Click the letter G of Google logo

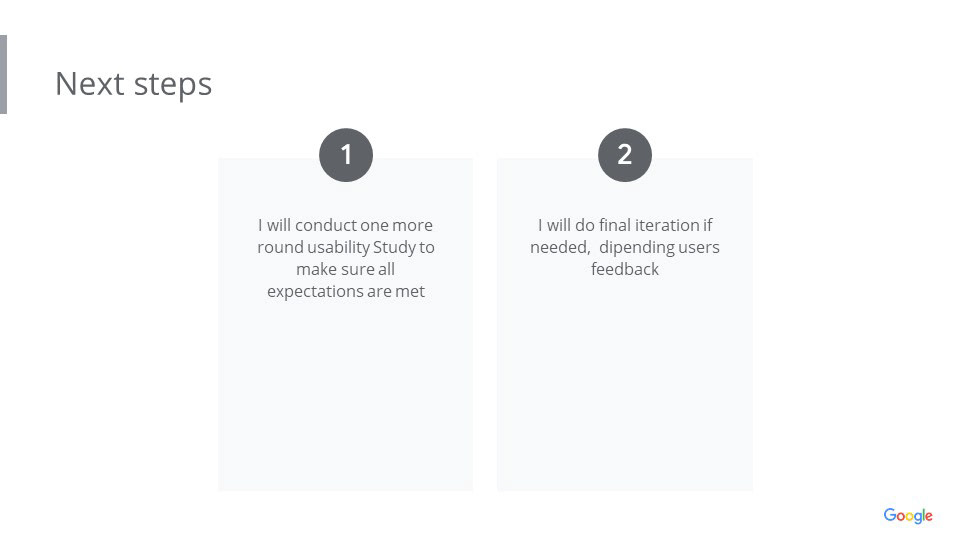click(890, 514)
